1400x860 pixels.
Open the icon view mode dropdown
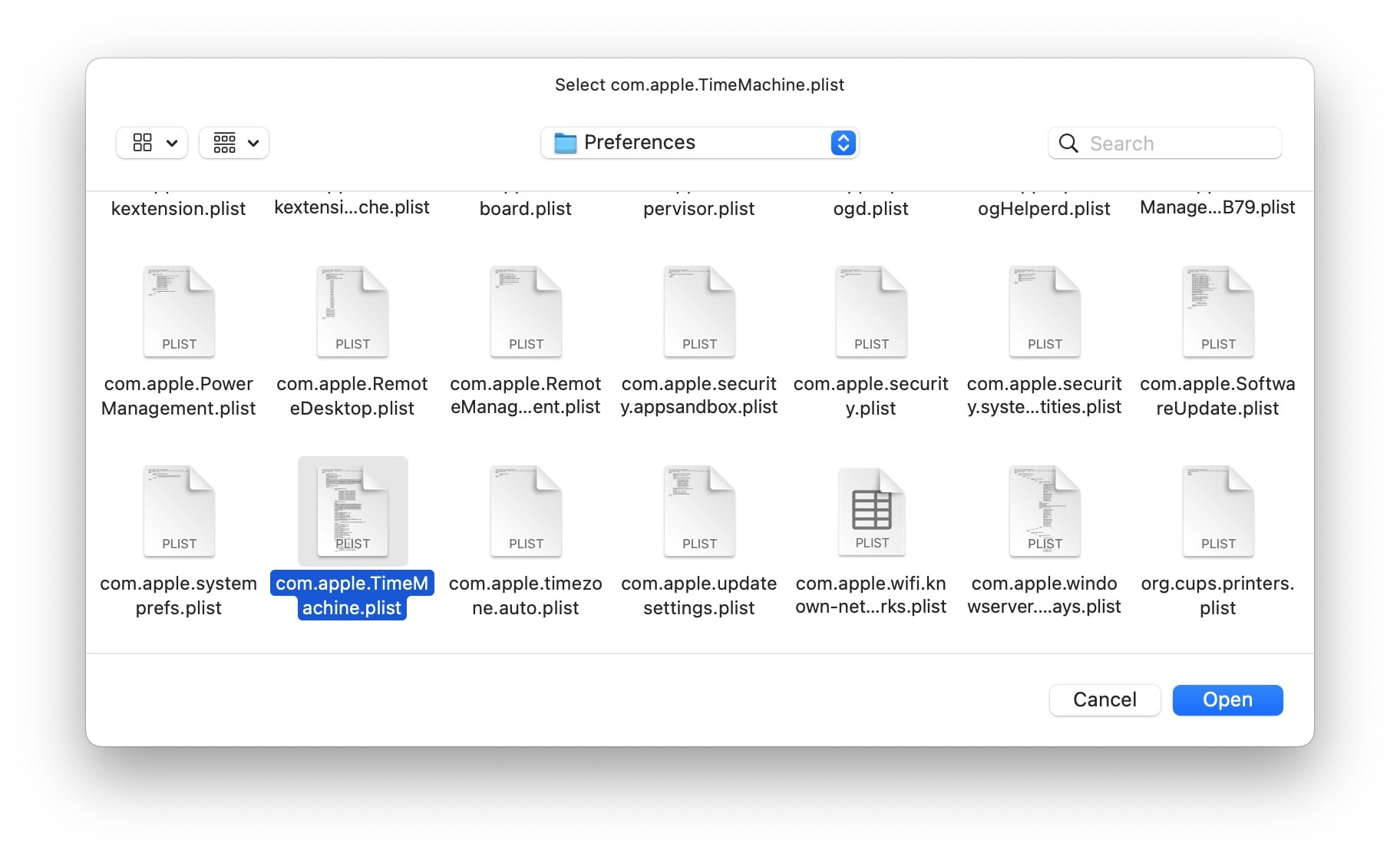point(152,143)
